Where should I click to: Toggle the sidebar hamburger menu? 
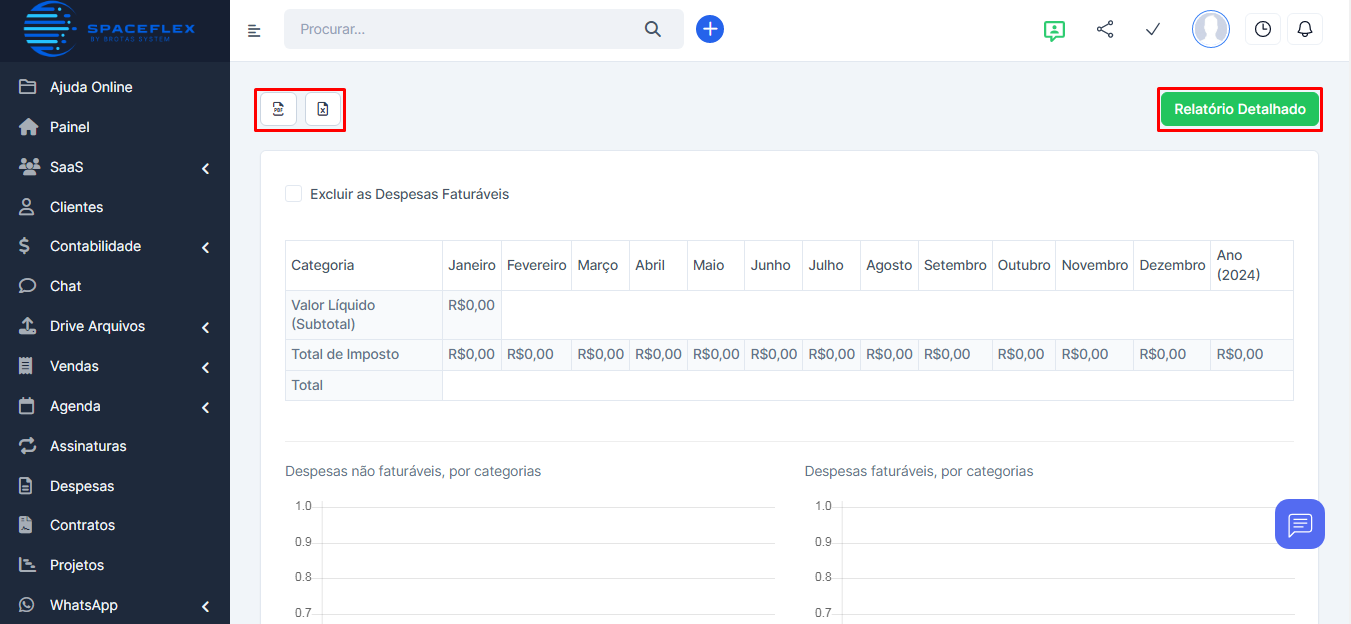pyautogui.click(x=254, y=30)
